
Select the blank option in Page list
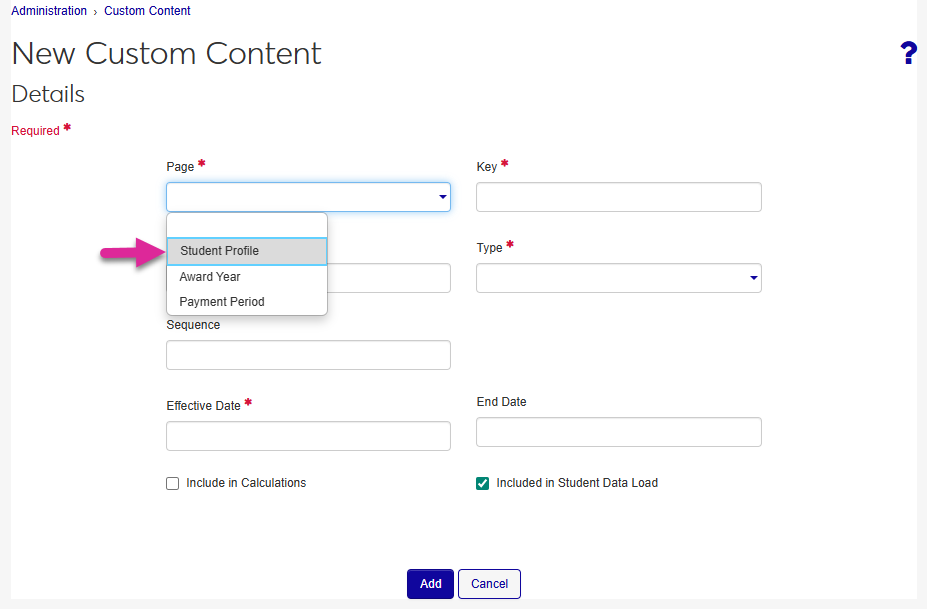point(246,225)
